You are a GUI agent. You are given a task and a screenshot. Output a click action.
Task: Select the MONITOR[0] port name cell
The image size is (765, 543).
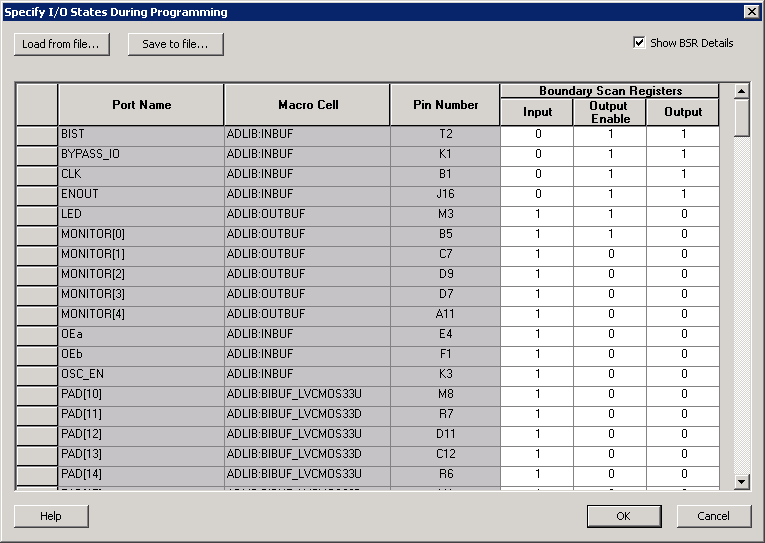pyautogui.click(x=141, y=234)
